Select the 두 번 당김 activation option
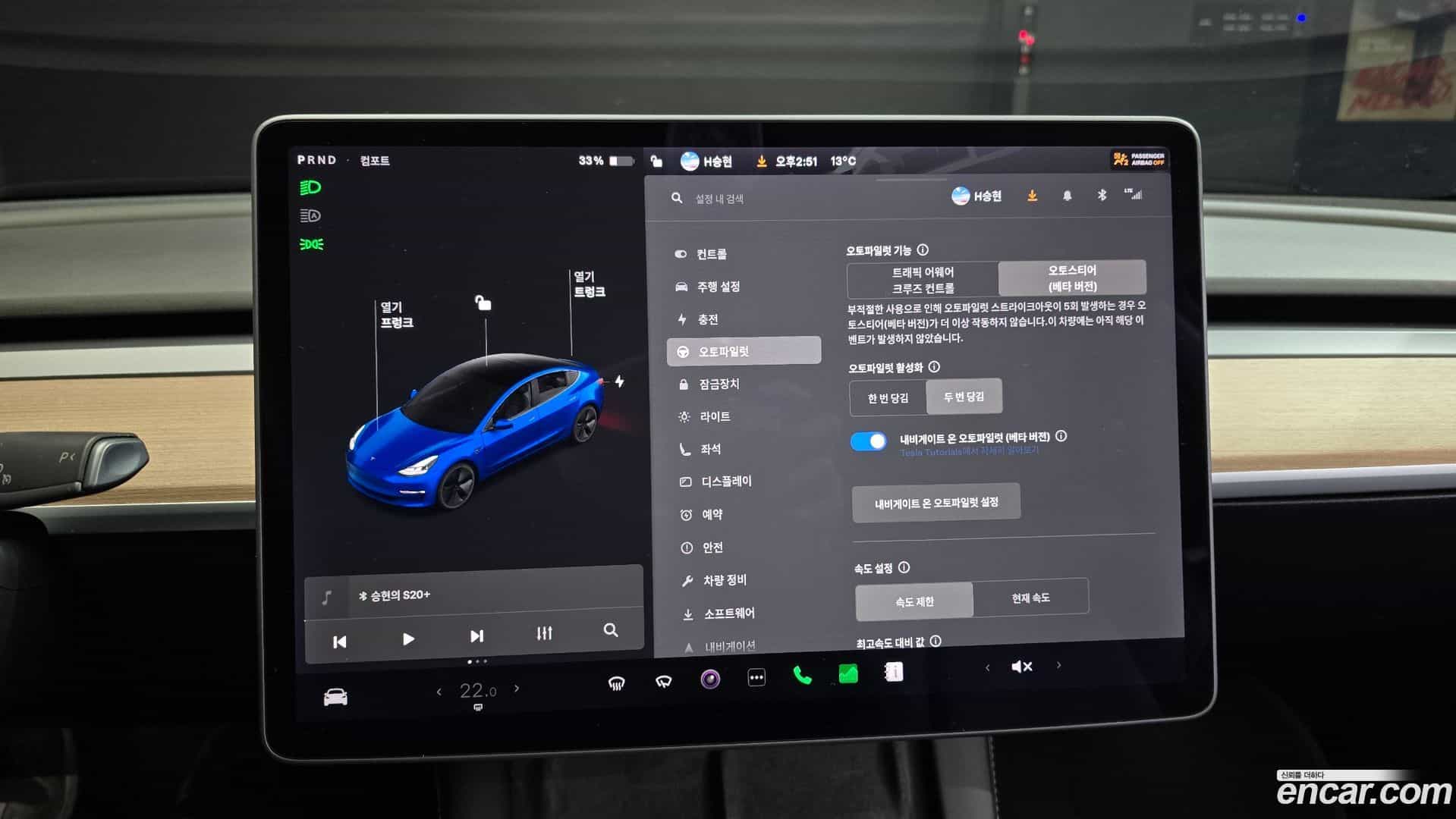The width and height of the screenshot is (1456, 819). (x=964, y=397)
